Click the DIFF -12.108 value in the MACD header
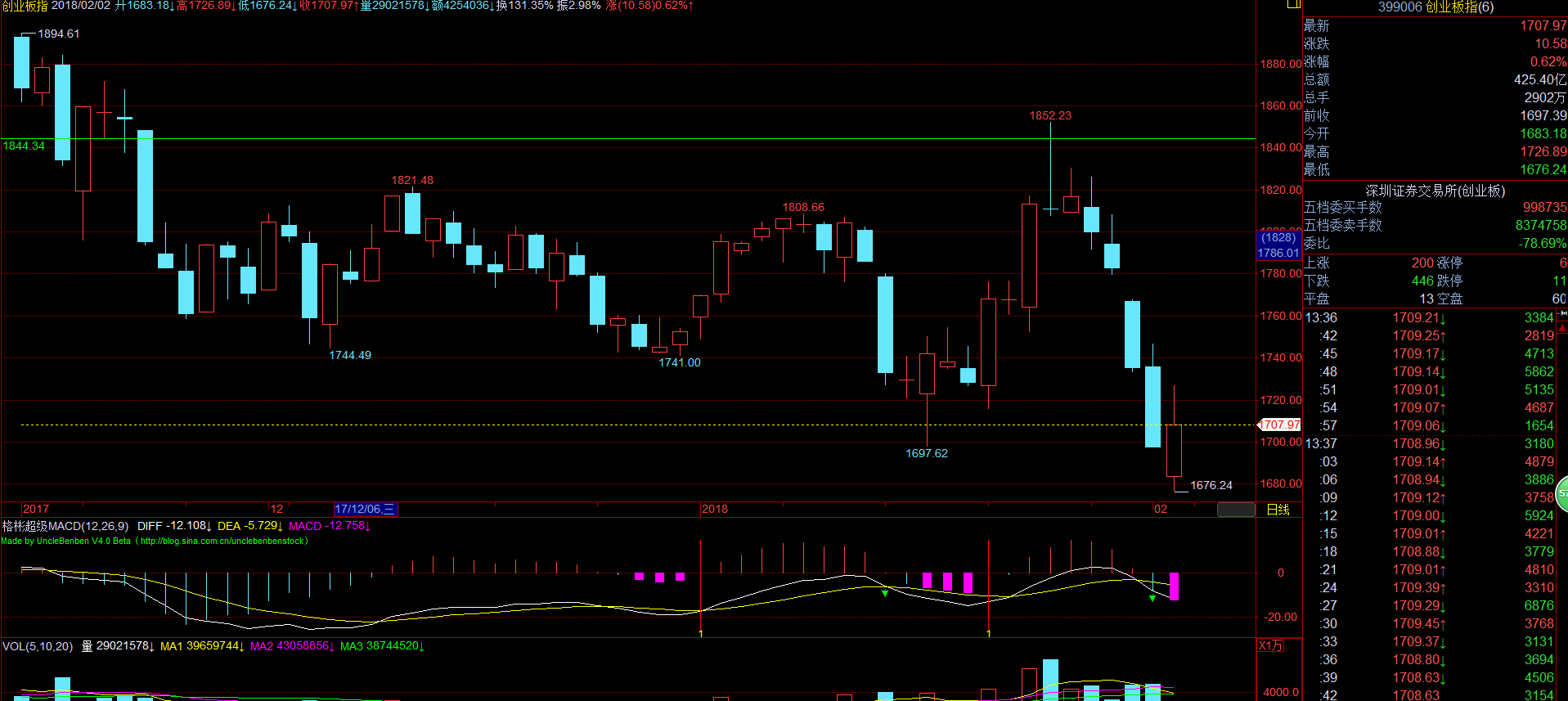This screenshot has height=701, width=1568. (174, 526)
